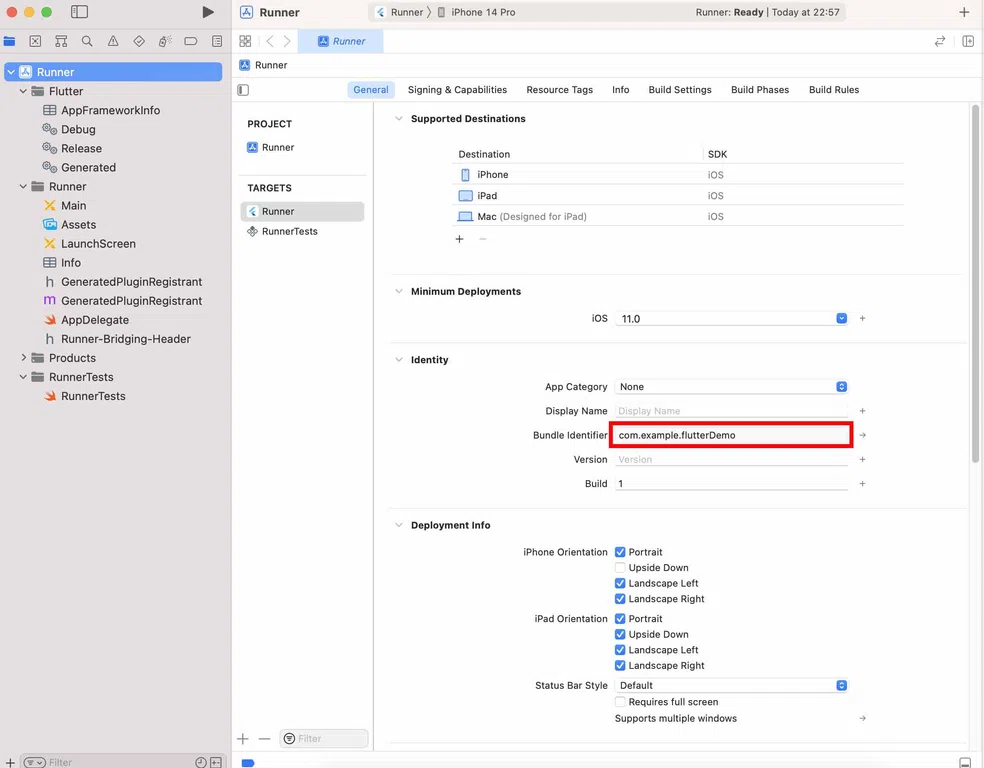Click the vertical scrollbar of the editor
The width and height of the screenshot is (984, 768).
tap(975, 284)
